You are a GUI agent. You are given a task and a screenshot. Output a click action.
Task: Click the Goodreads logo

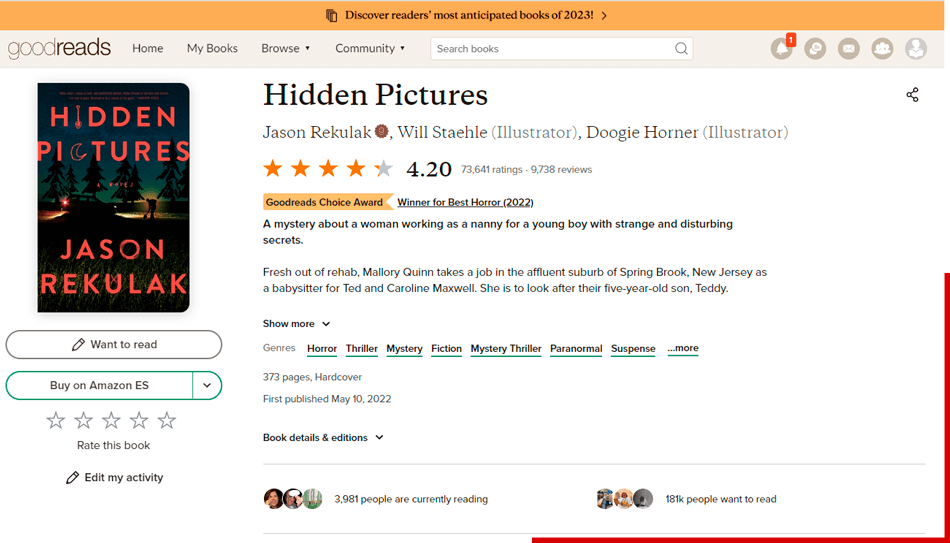(x=59, y=48)
